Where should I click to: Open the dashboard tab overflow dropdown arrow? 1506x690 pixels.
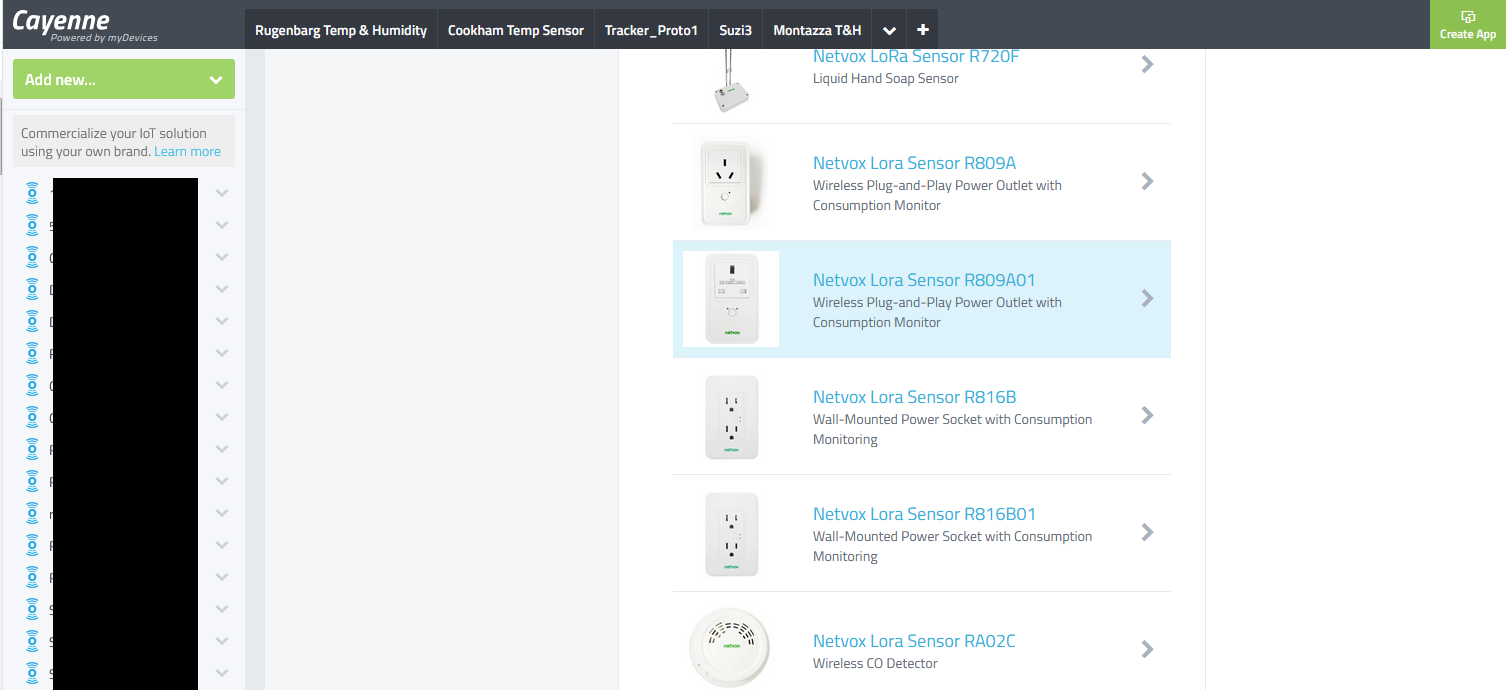(x=889, y=28)
